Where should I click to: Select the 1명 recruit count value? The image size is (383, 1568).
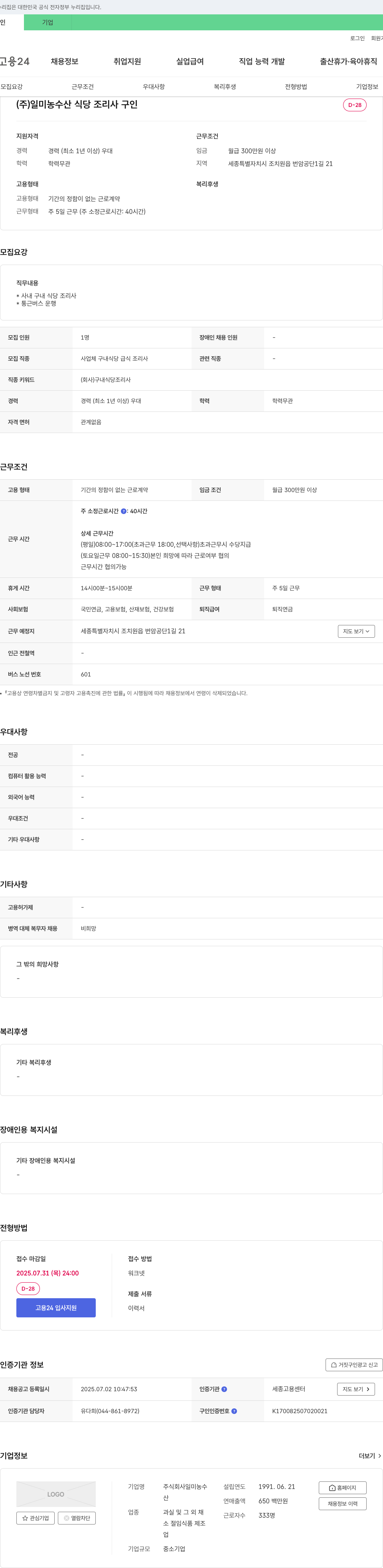[x=85, y=337]
